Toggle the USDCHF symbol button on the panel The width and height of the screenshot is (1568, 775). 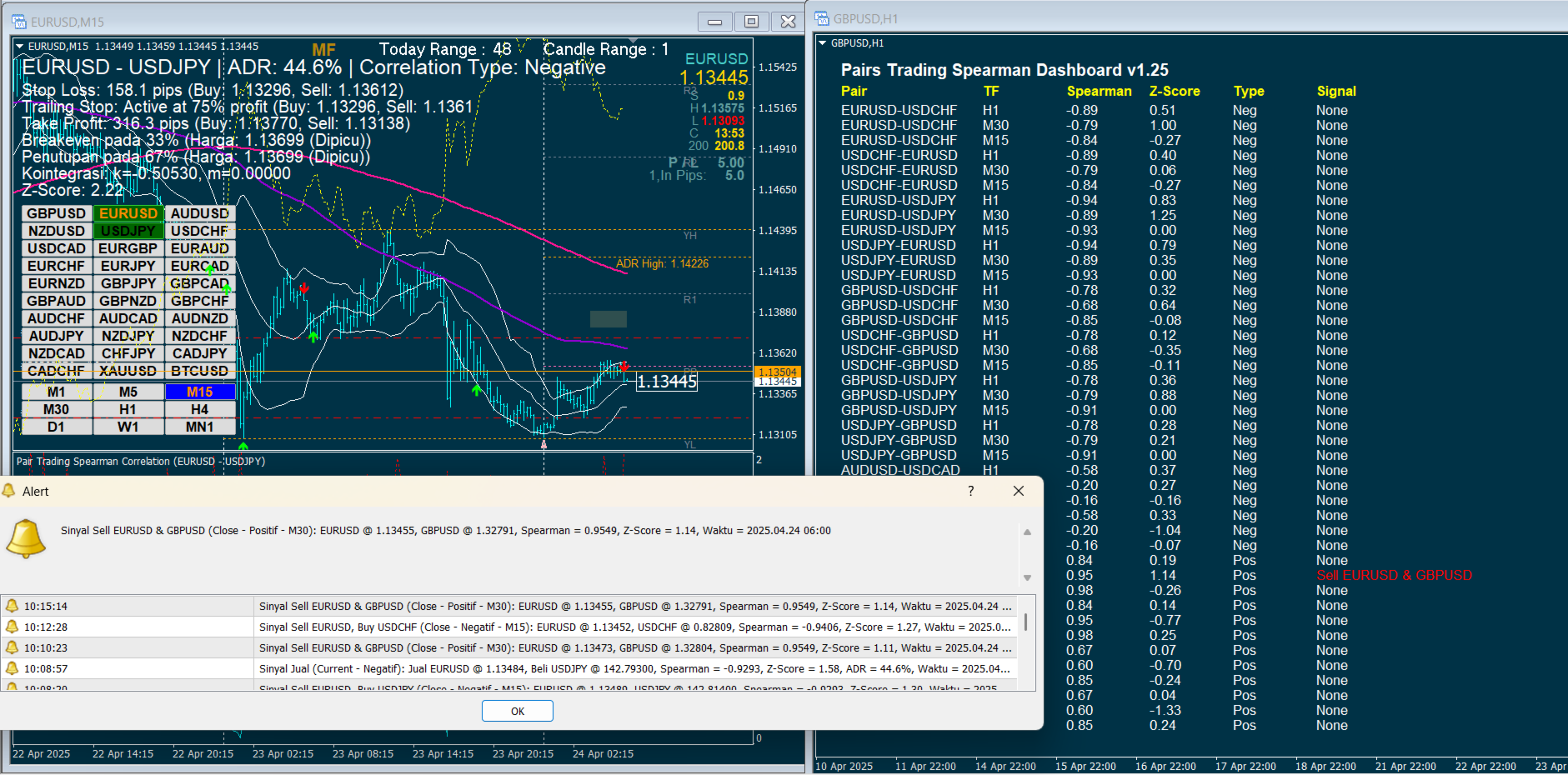[200, 231]
